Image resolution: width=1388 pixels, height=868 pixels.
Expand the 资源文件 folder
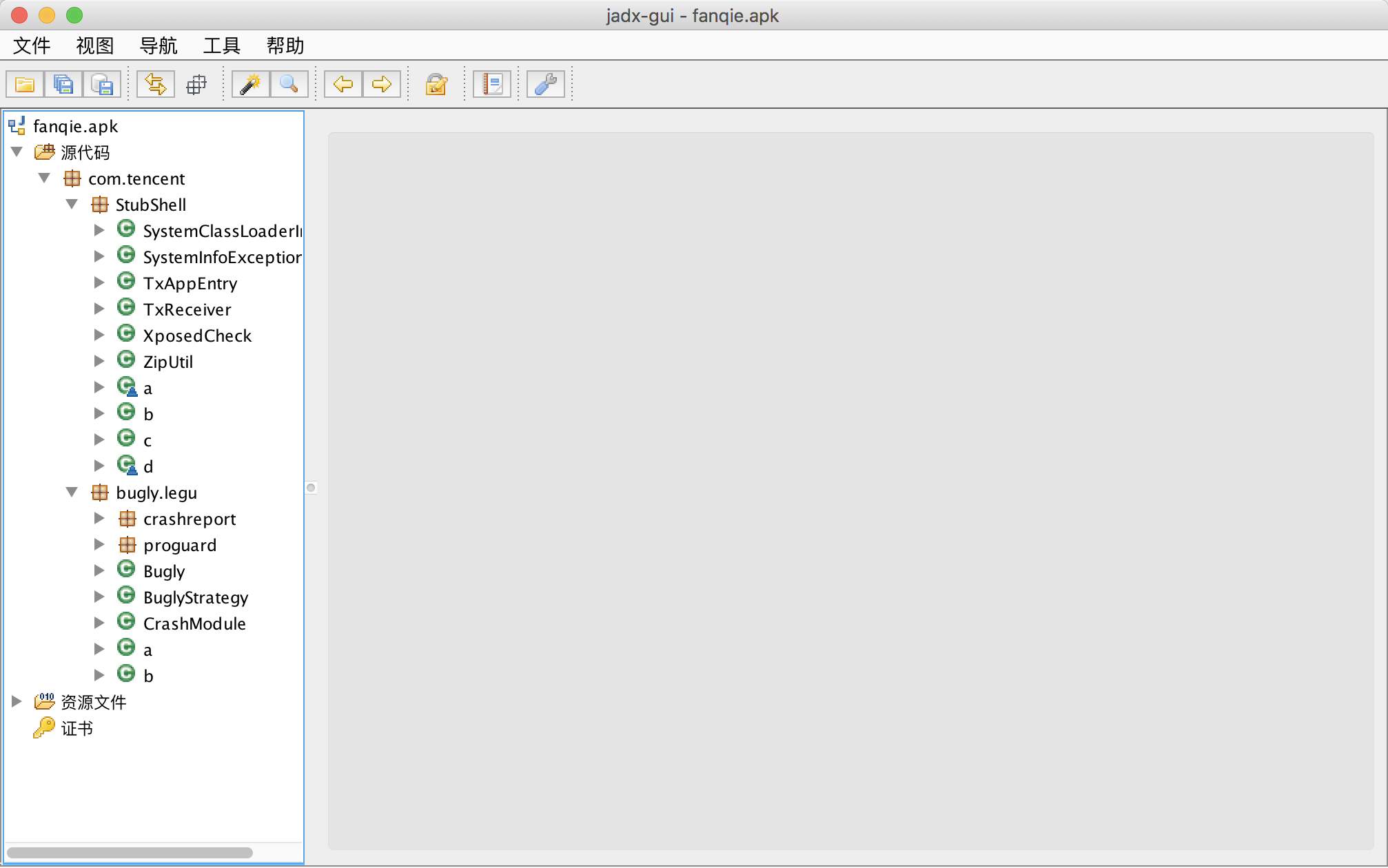point(17,701)
